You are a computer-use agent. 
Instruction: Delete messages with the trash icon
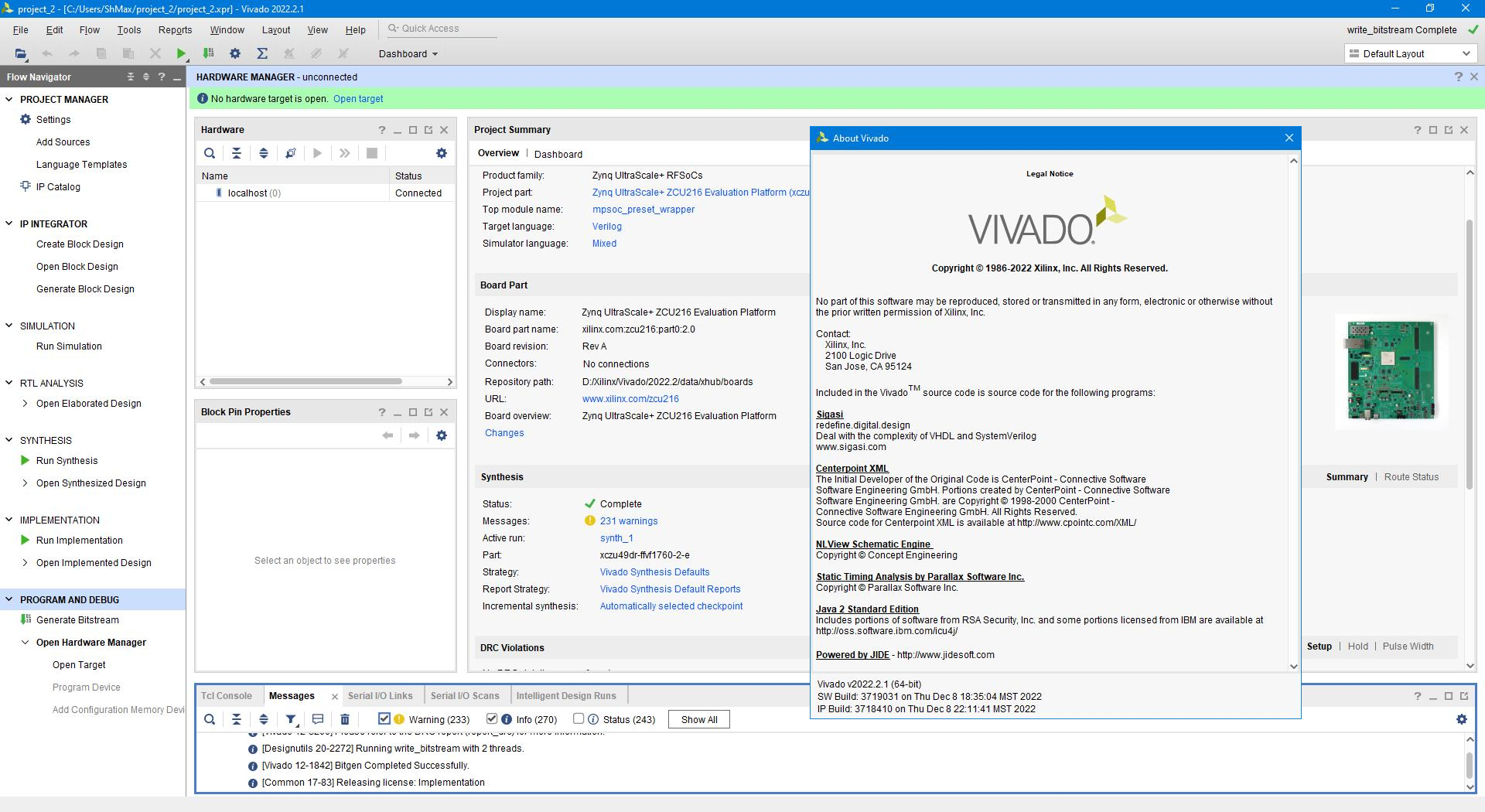(345, 719)
